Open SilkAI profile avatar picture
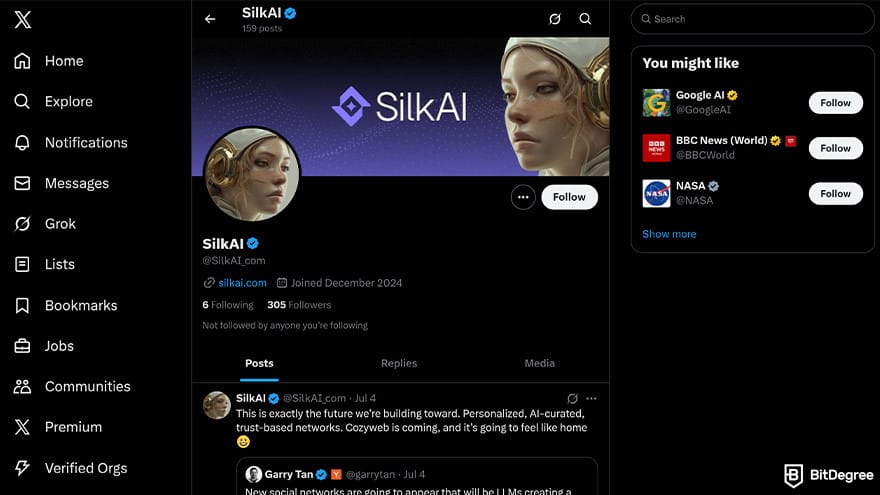 point(251,174)
